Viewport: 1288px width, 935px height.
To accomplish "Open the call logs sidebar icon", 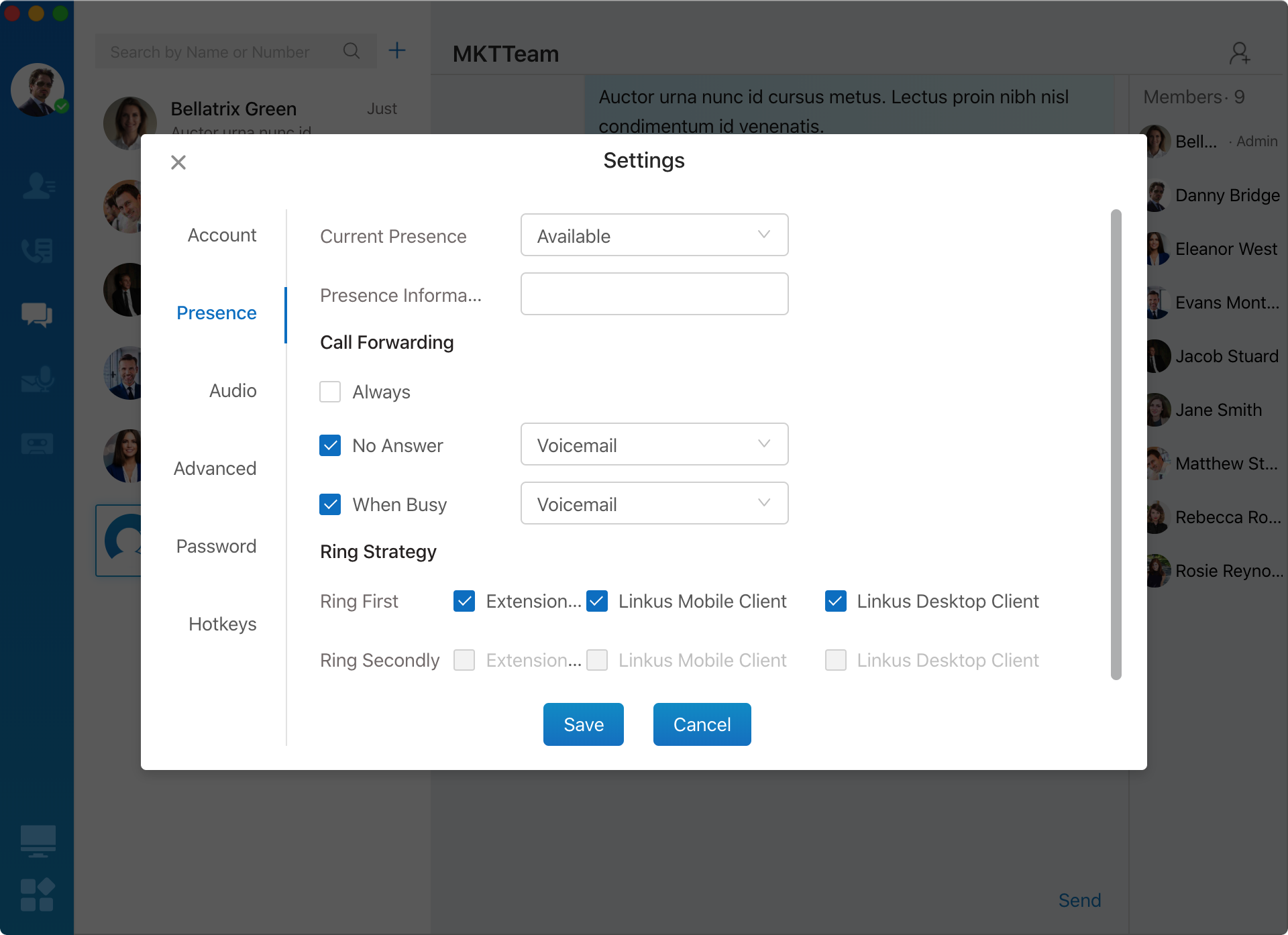I will [38, 250].
